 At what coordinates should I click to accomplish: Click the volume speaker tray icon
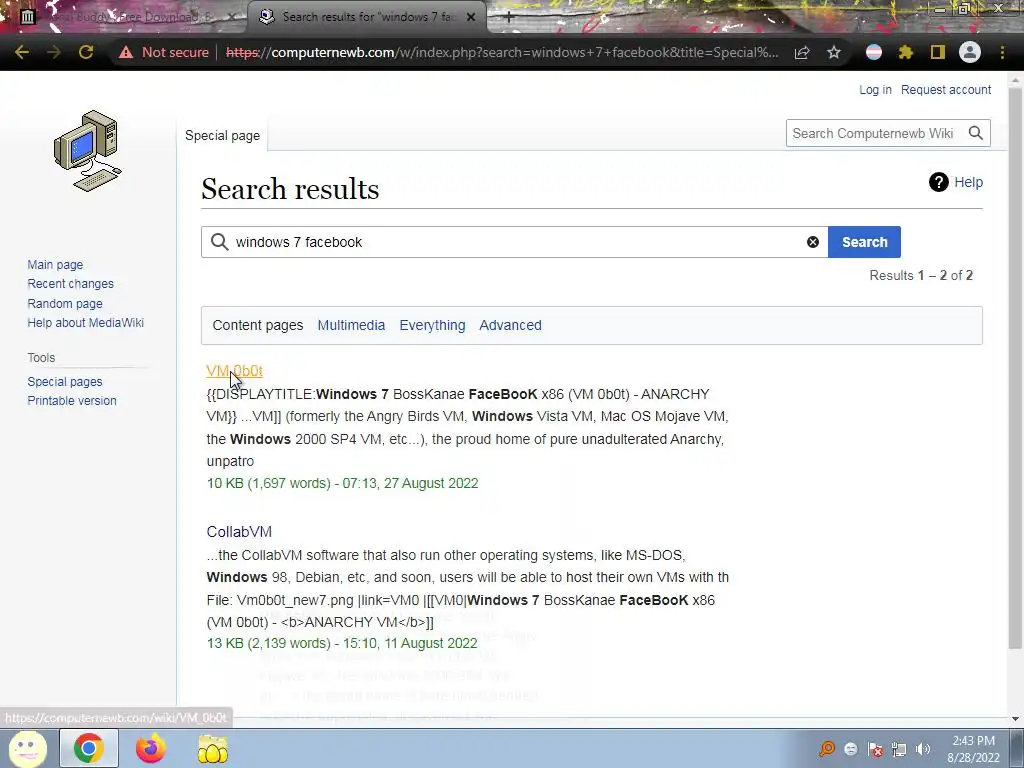click(x=923, y=749)
